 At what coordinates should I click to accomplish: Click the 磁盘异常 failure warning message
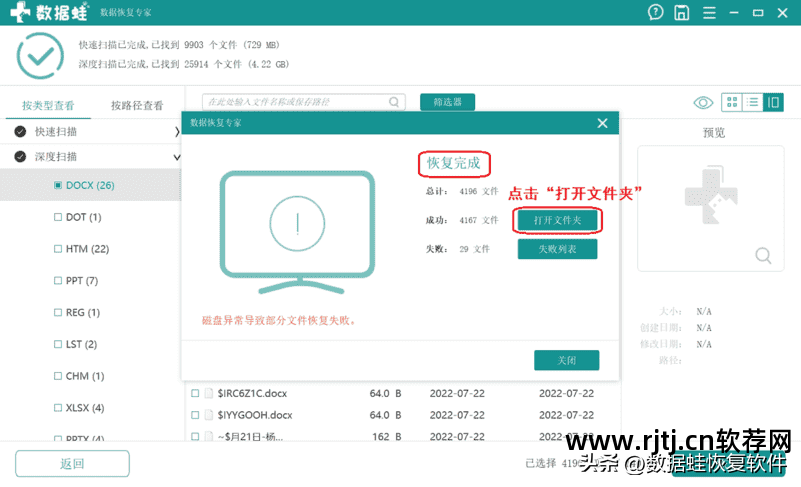click(279, 320)
